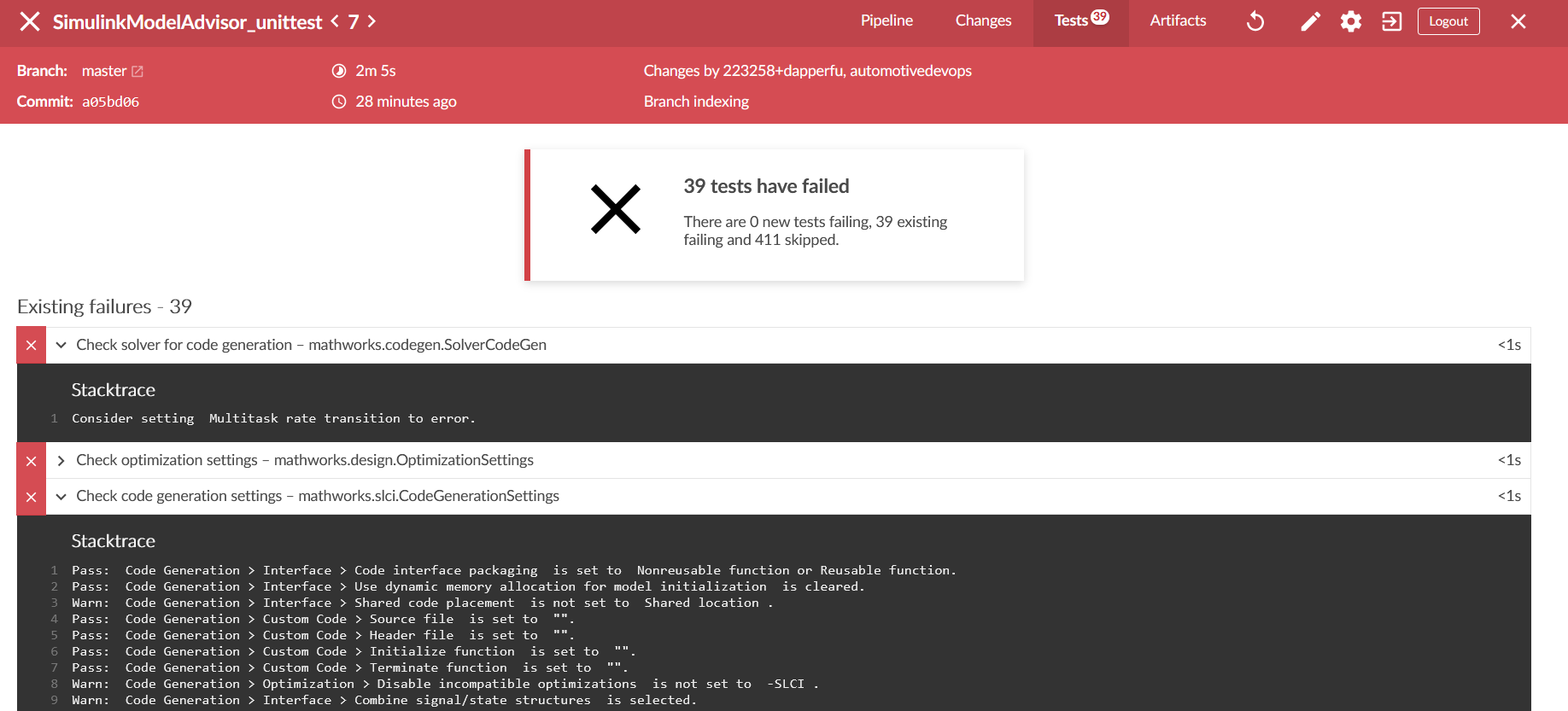Click stacktrace line about Use dynamic memory allocation

click(x=468, y=586)
